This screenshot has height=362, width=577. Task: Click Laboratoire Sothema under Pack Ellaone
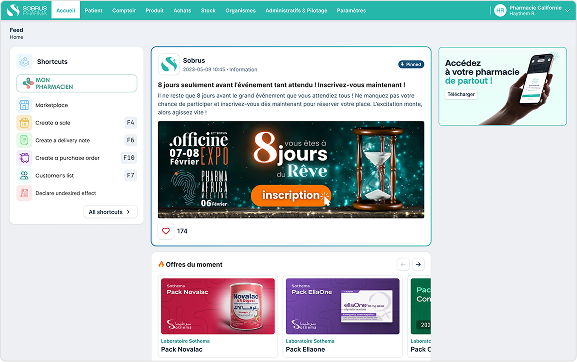(310, 341)
